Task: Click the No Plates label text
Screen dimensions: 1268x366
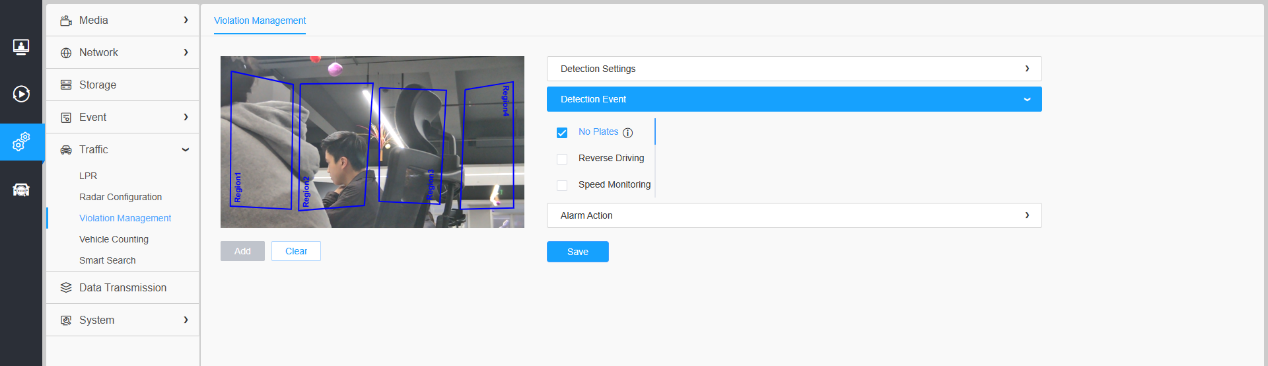Action: 598,132
